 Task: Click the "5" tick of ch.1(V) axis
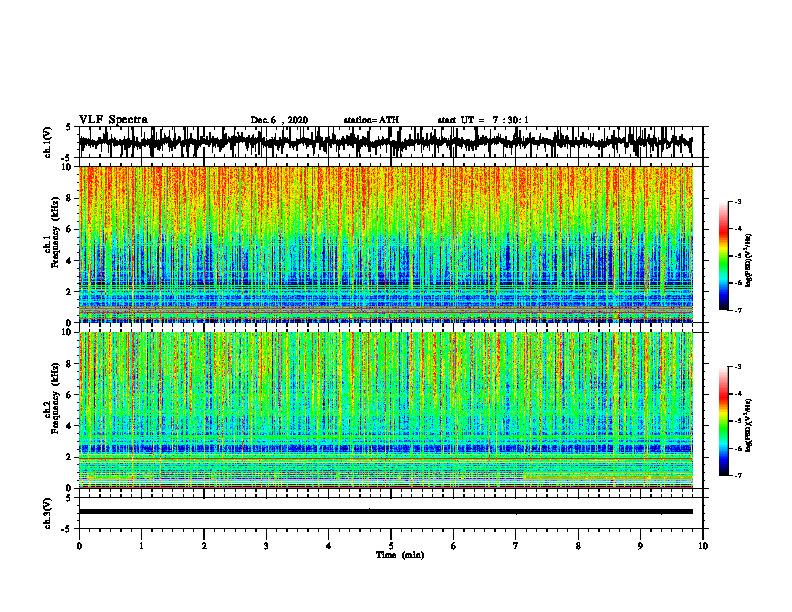pos(68,127)
